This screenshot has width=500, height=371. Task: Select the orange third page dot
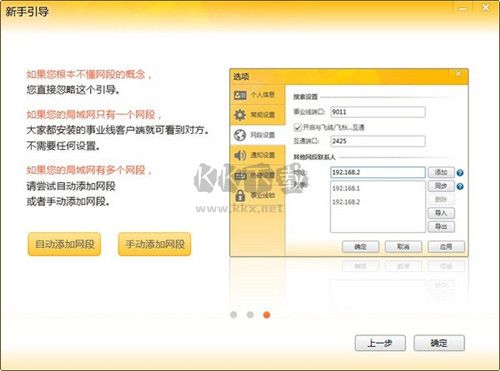pos(267,315)
